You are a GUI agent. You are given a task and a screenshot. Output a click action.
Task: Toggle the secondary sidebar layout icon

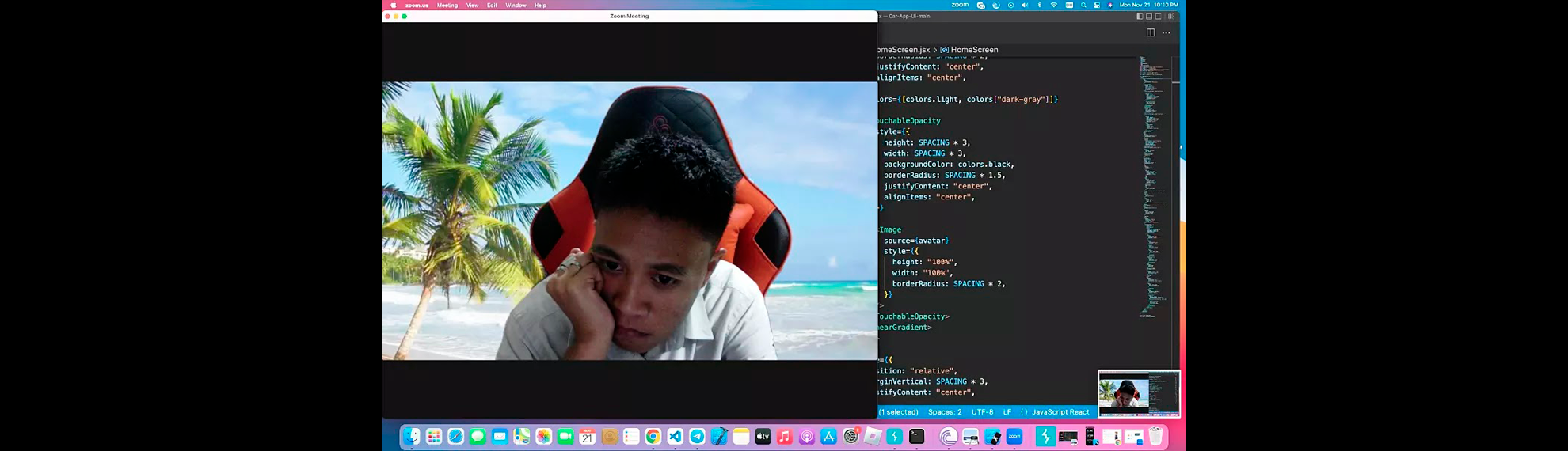[x=1159, y=16]
